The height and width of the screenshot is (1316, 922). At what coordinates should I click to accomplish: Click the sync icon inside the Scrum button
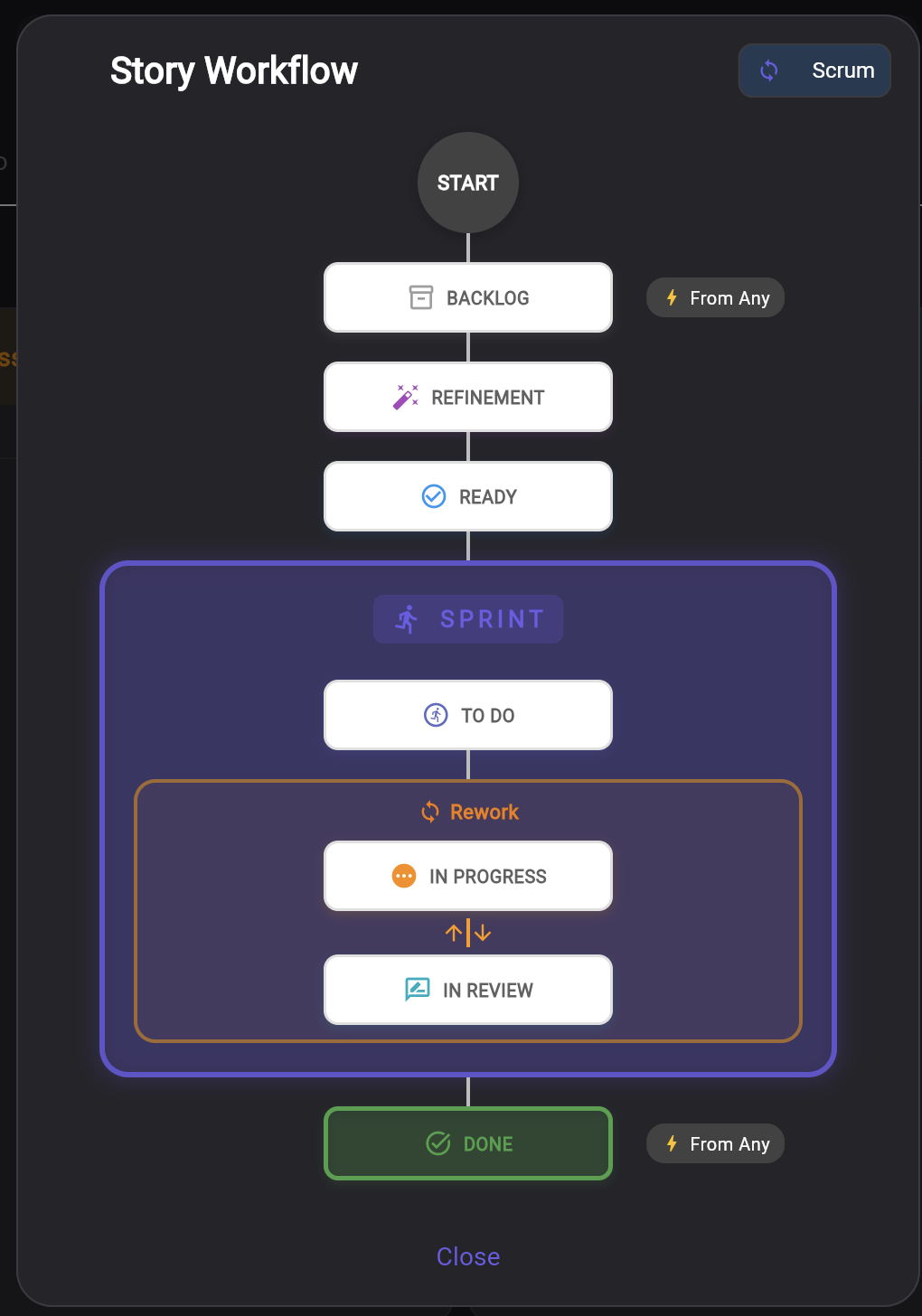(769, 70)
